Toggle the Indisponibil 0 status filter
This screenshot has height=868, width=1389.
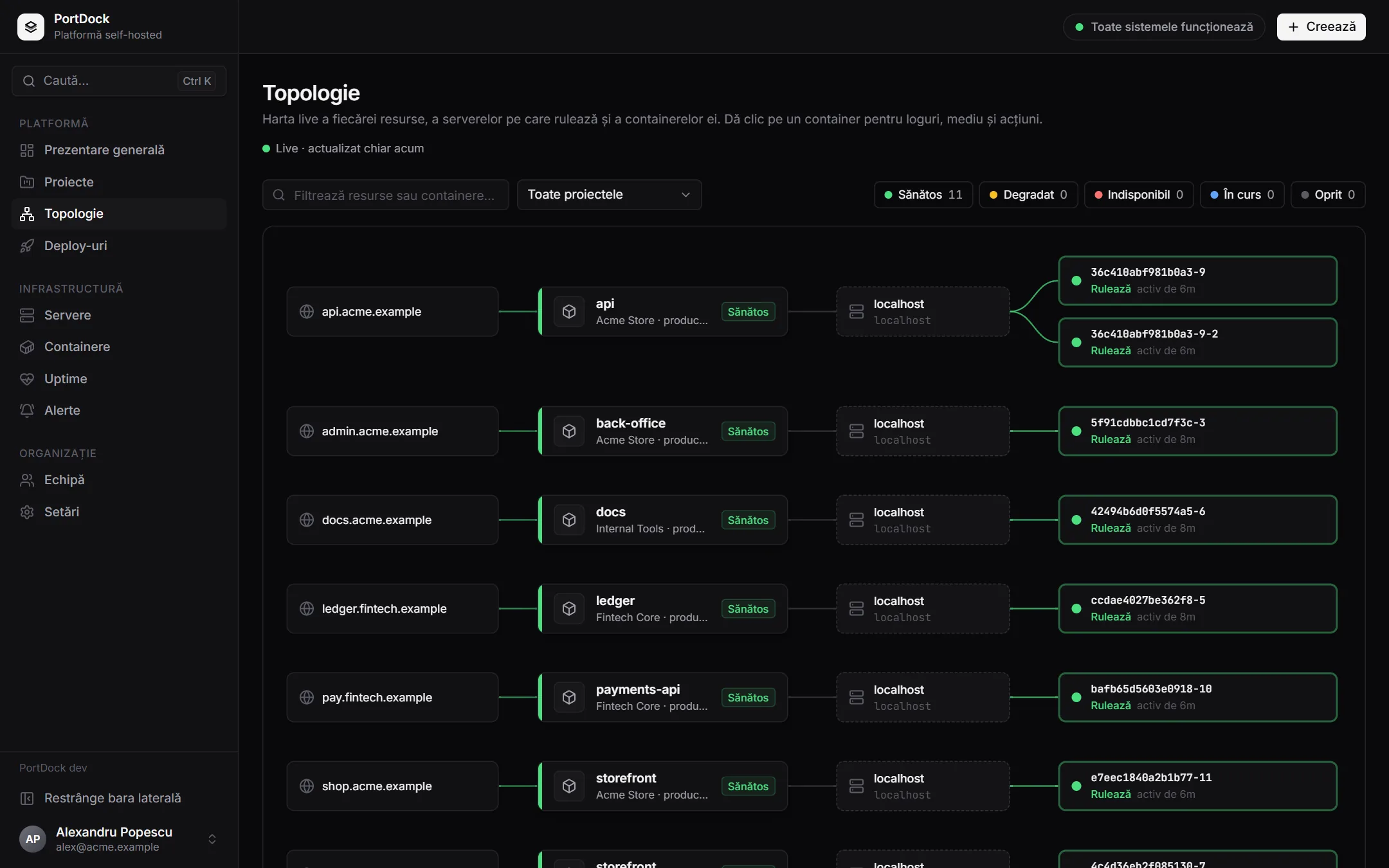click(x=1139, y=195)
